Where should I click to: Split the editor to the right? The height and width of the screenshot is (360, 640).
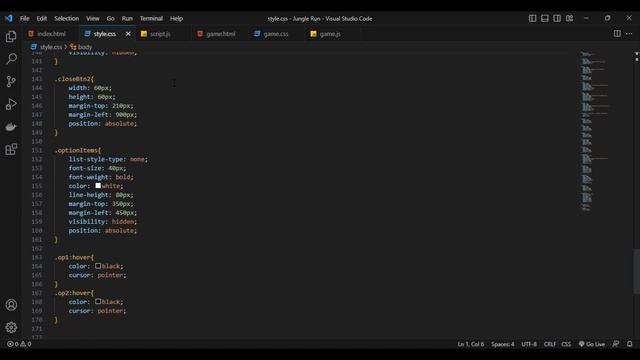617,34
